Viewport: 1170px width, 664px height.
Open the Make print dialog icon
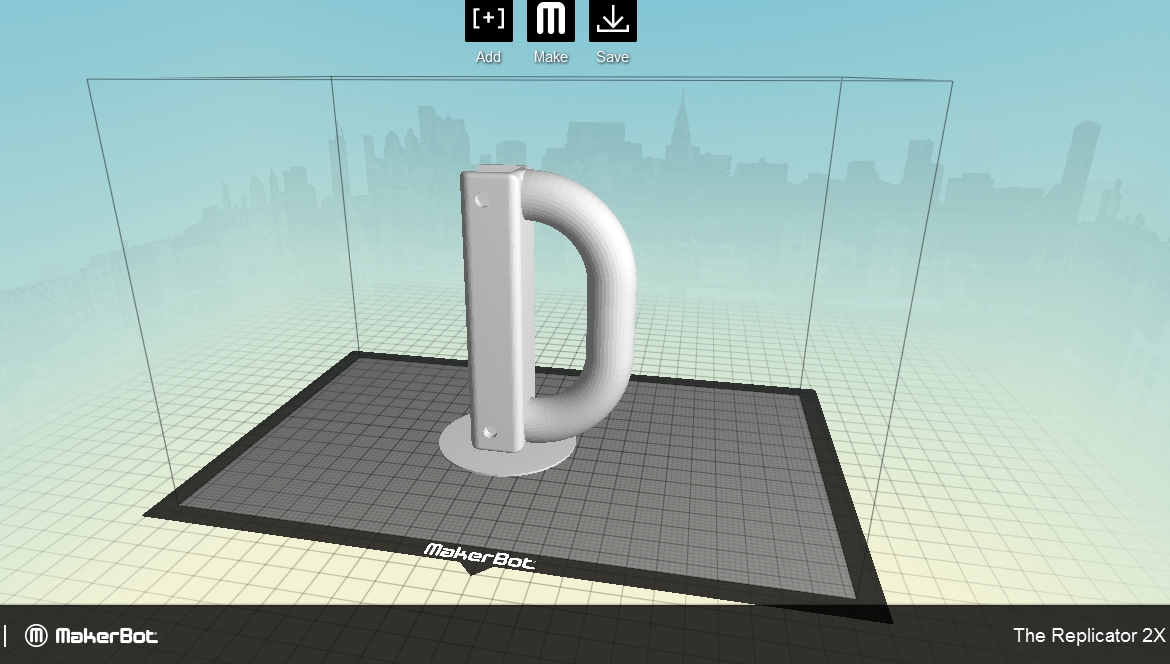(x=551, y=21)
